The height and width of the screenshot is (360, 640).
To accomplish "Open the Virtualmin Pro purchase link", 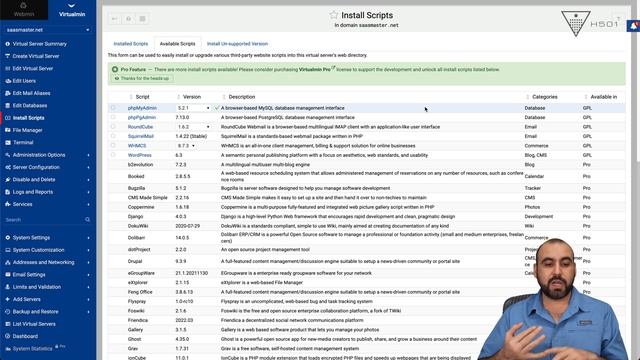I will click(315, 69).
